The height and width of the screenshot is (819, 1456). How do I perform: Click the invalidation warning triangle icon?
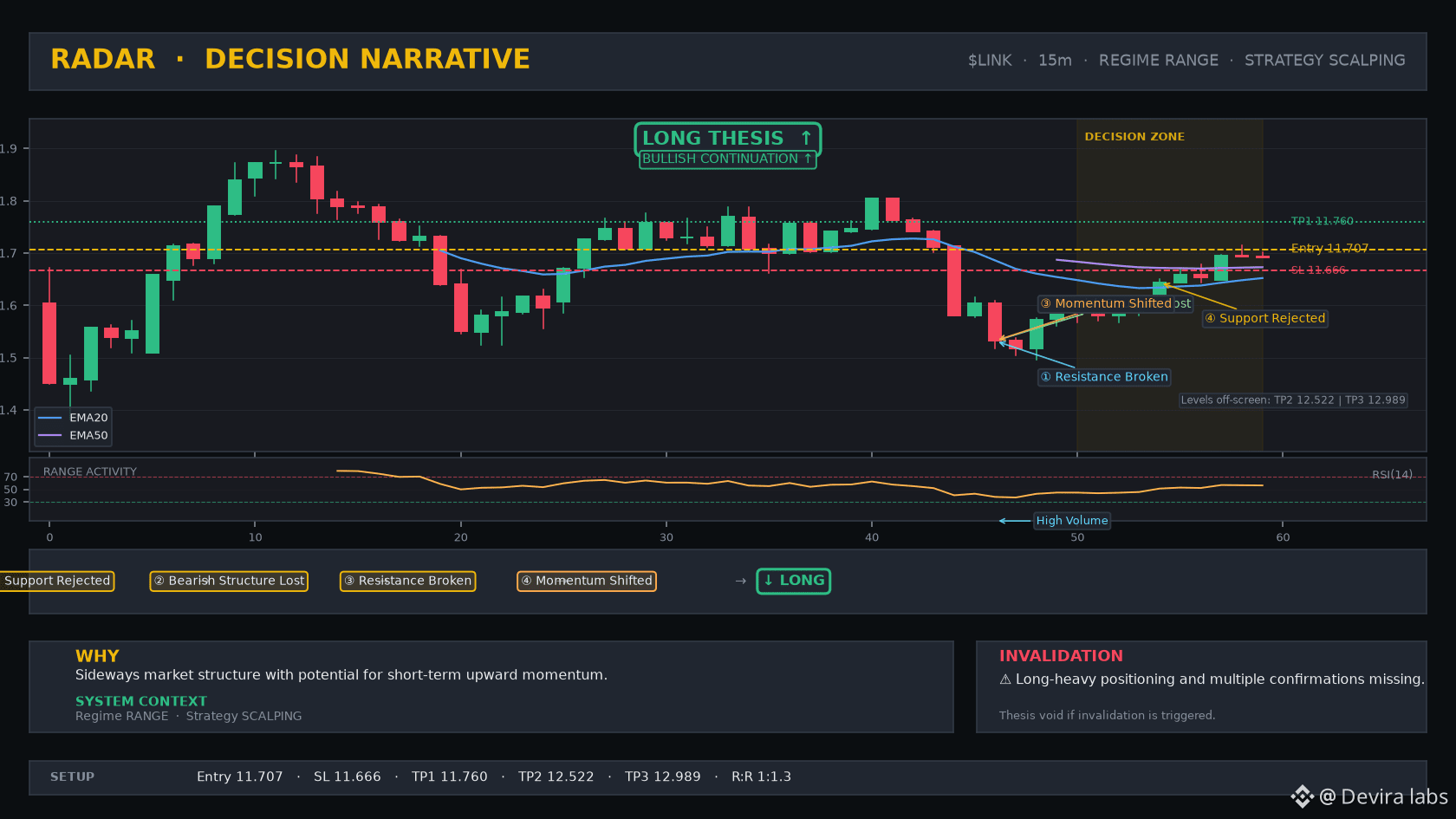tap(1005, 679)
